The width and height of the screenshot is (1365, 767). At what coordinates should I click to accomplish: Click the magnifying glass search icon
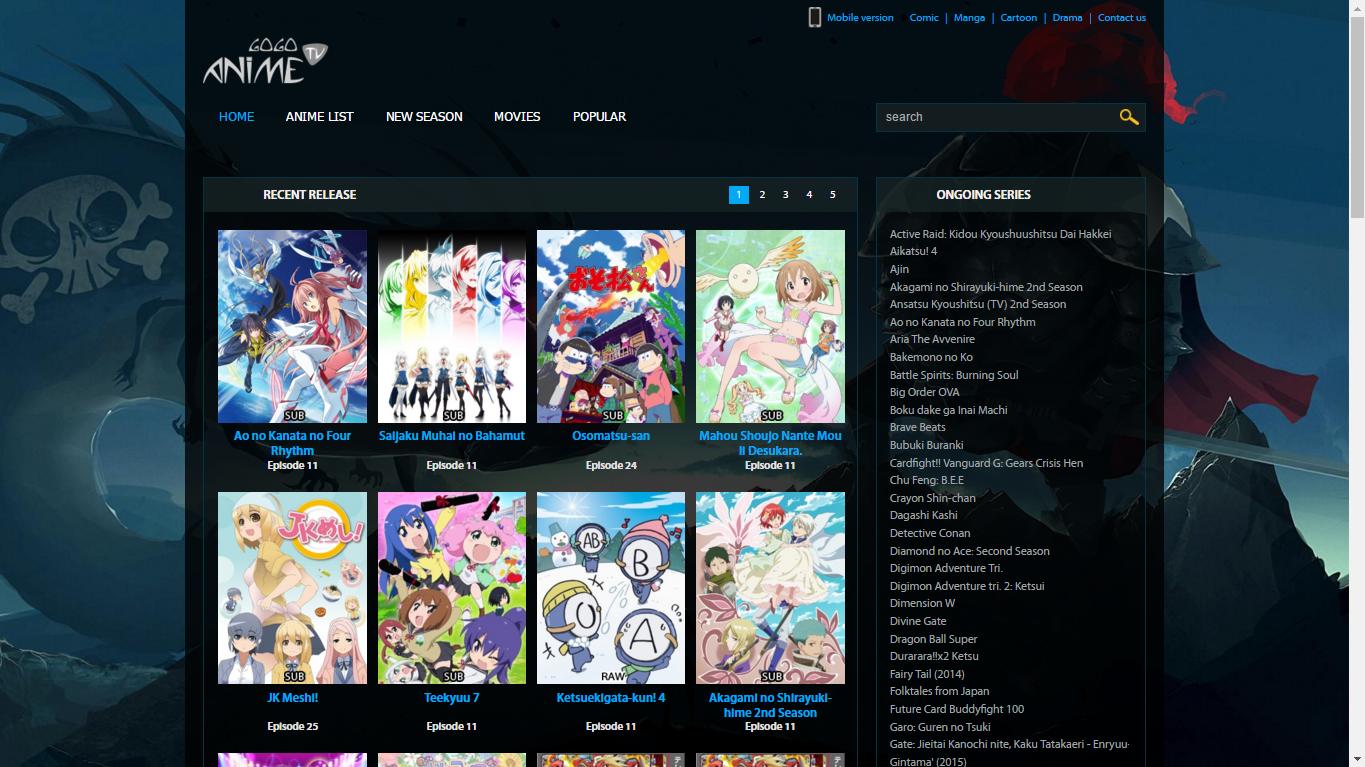pyautogui.click(x=1128, y=117)
